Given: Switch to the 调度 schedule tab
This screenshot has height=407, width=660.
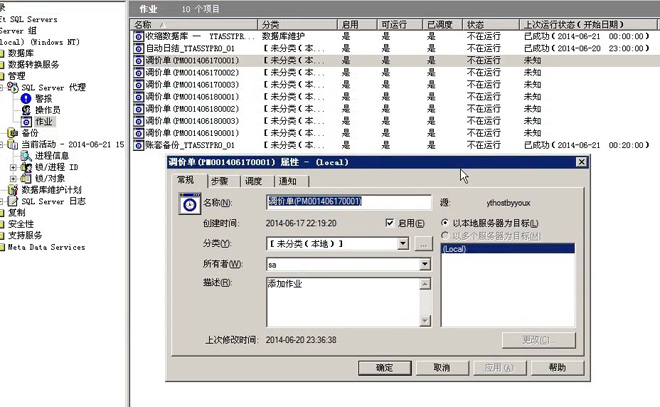Looking at the screenshot, I should click(254, 181).
